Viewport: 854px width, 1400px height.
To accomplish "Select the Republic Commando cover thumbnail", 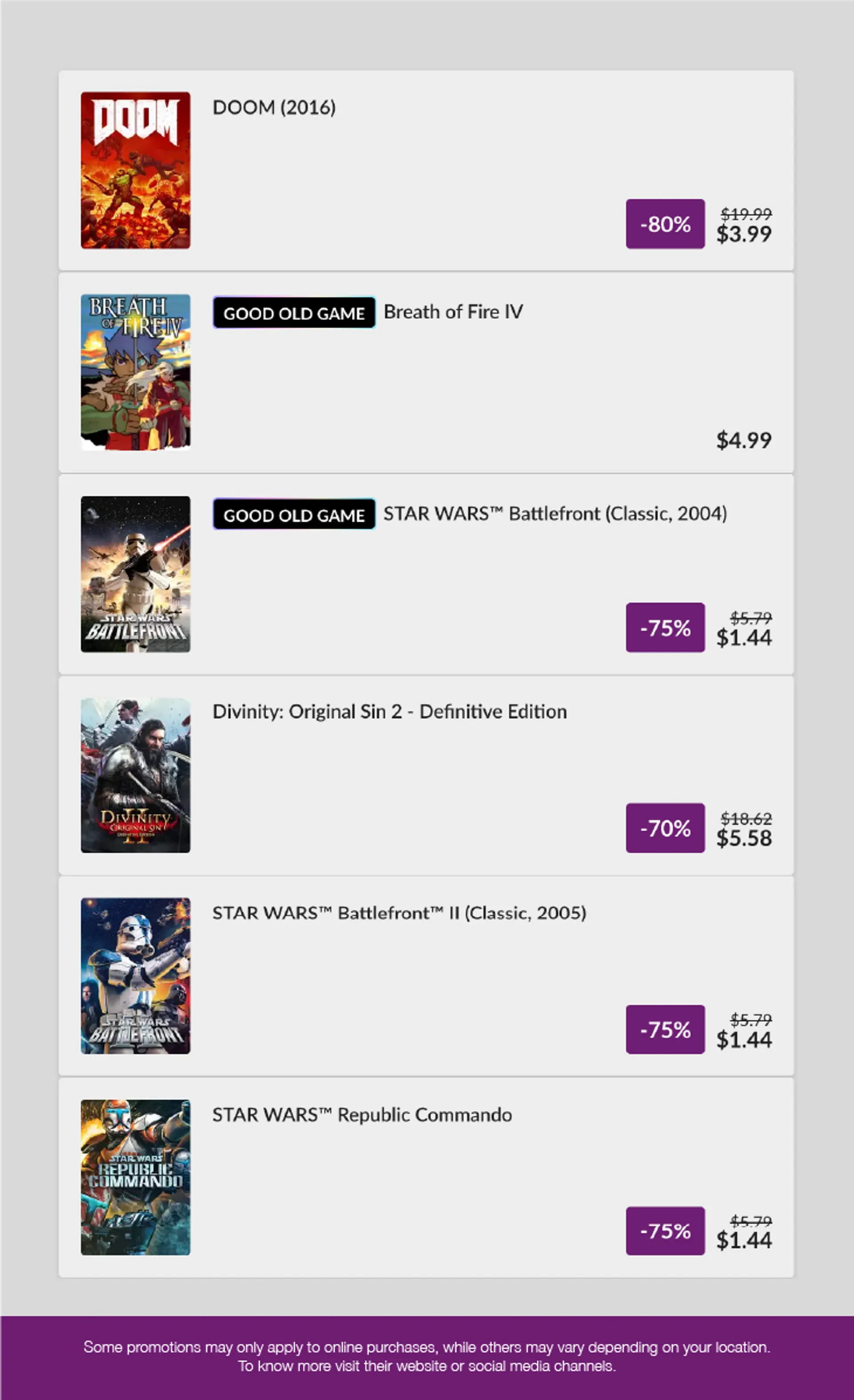I will 135,1177.
